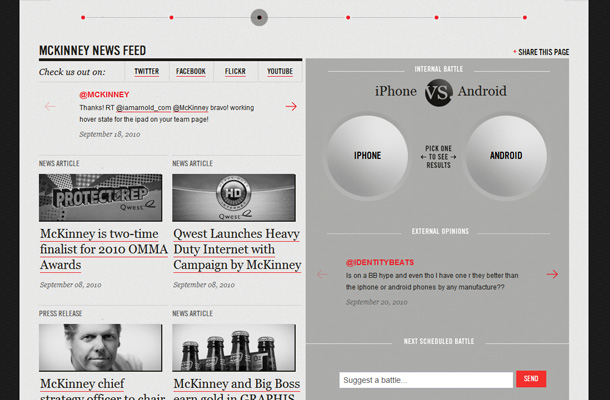This screenshot has width=610, height=400.
Task: Open the beer bottles article thumbnail
Action: pyautogui.click(x=234, y=348)
